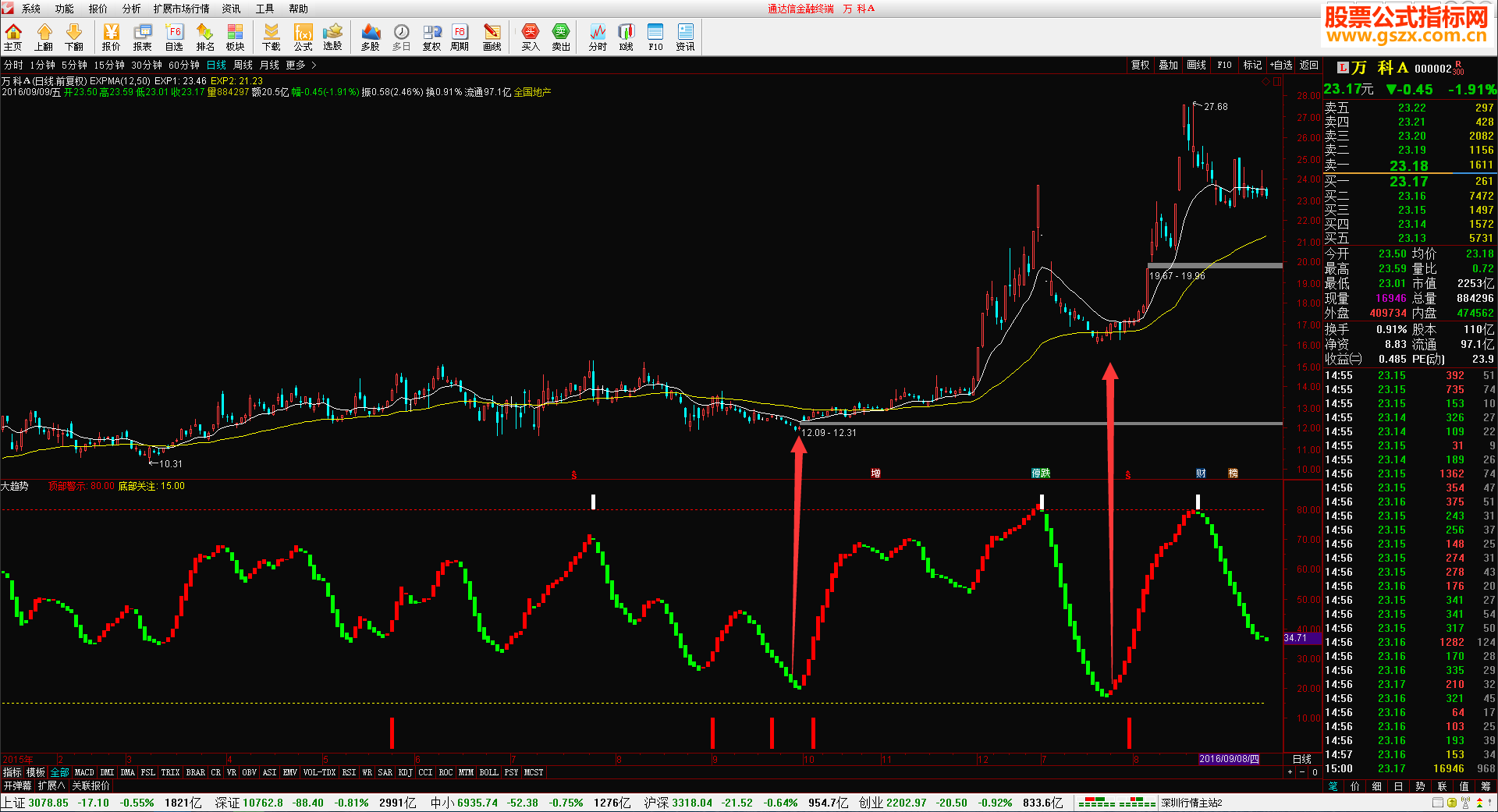This screenshot has width=1498, height=812.
Task: Open the 复权 option in chart header
Action: click(x=1141, y=65)
